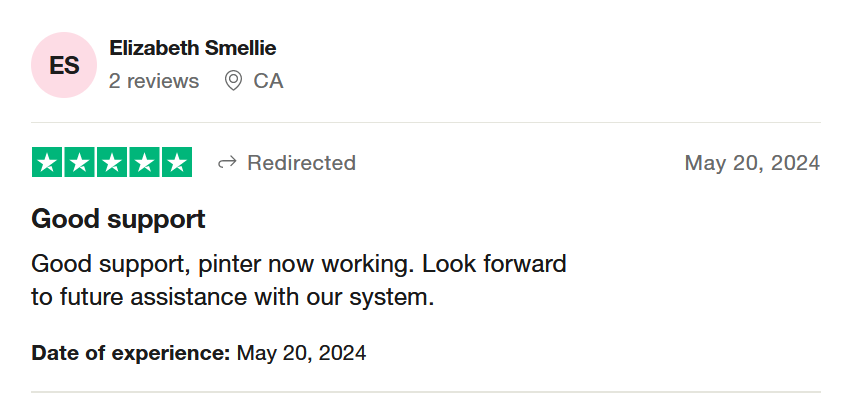The width and height of the screenshot is (853, 394).
Task: Click the '2 reviews' count text
Action: [x=154, y=81]
